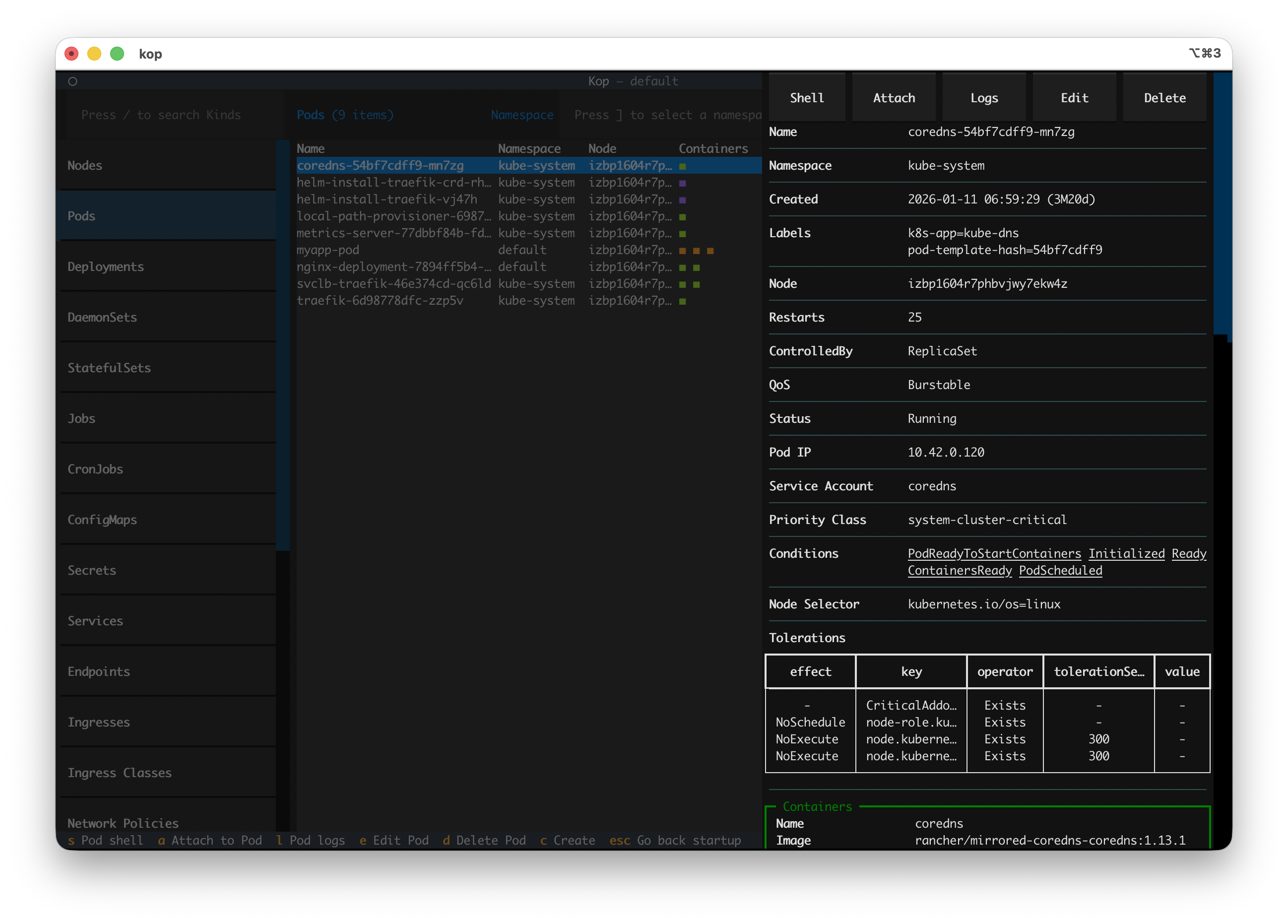This screenshot has height=924, width=1288.
Task: Click the image rancher/mirrored-coredns-coredns:1.13.1
Action: [1050, 840]
